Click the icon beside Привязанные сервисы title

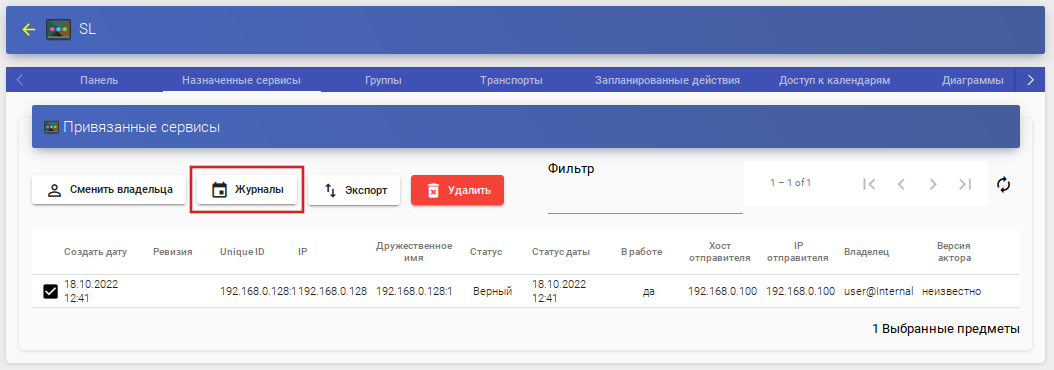tap(51, 126)
